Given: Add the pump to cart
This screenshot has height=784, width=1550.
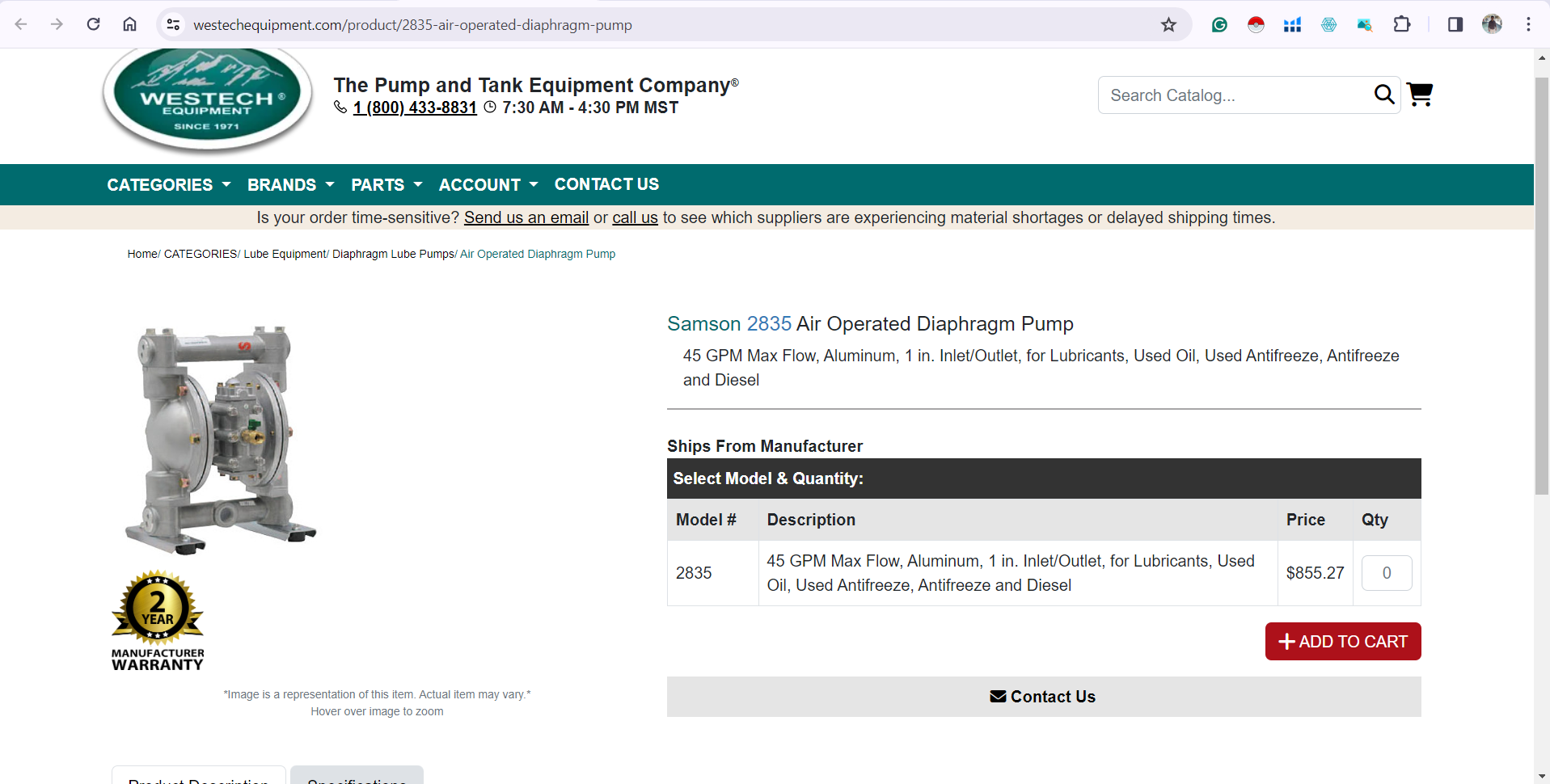Looking at the screenshot, I should 1343,642.
